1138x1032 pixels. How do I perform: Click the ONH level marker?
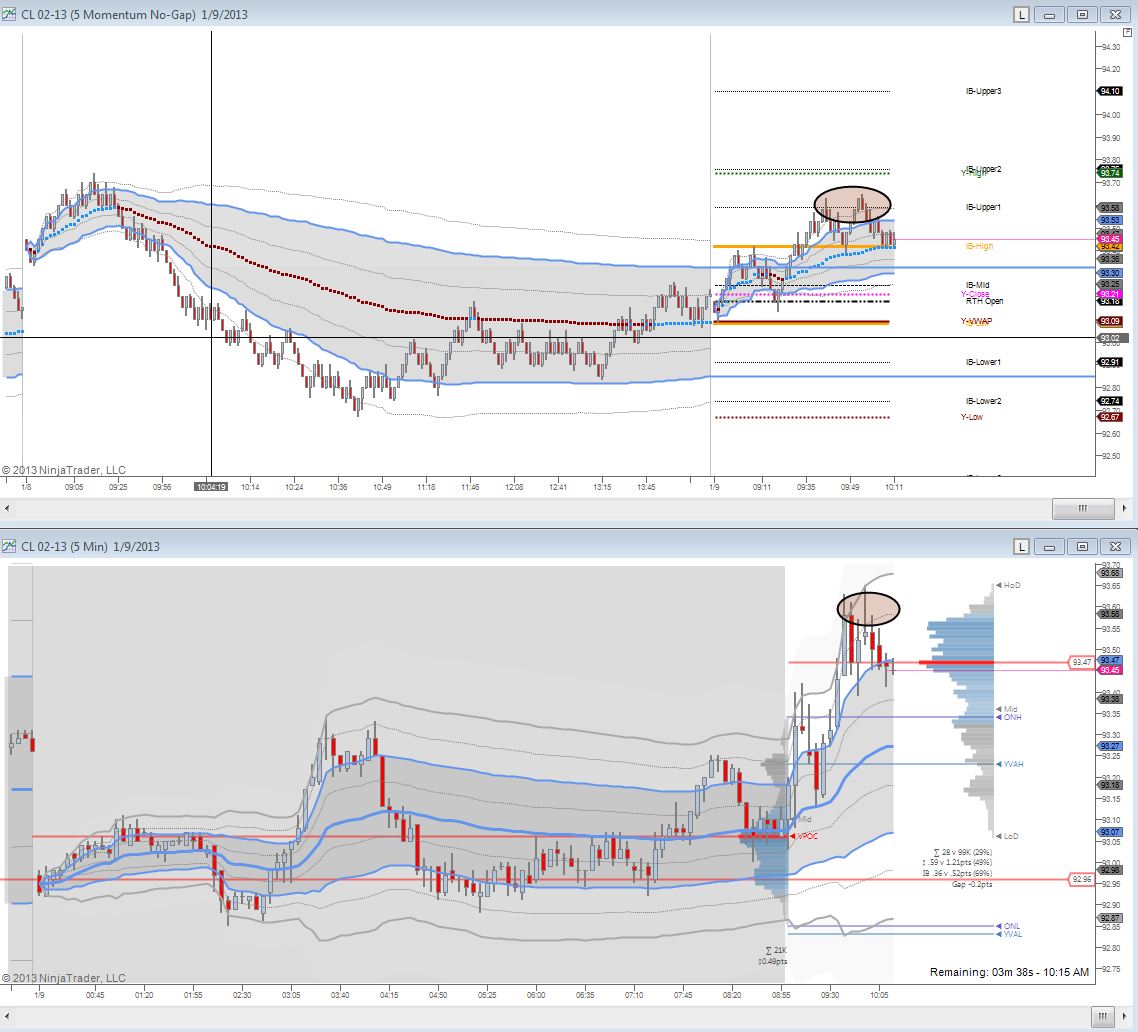(x=1008, y=717)
